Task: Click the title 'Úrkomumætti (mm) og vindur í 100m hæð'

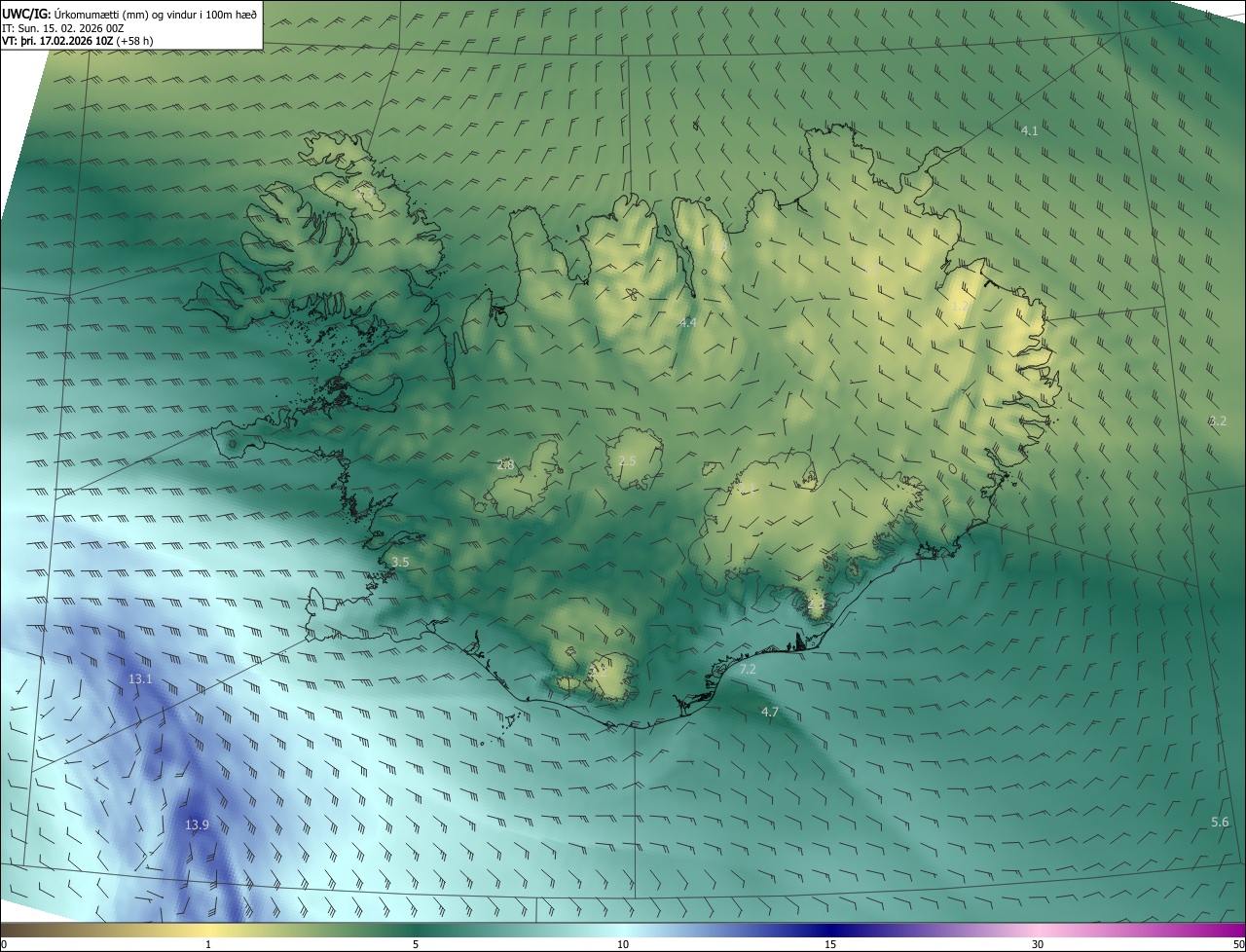Action: 156,14
